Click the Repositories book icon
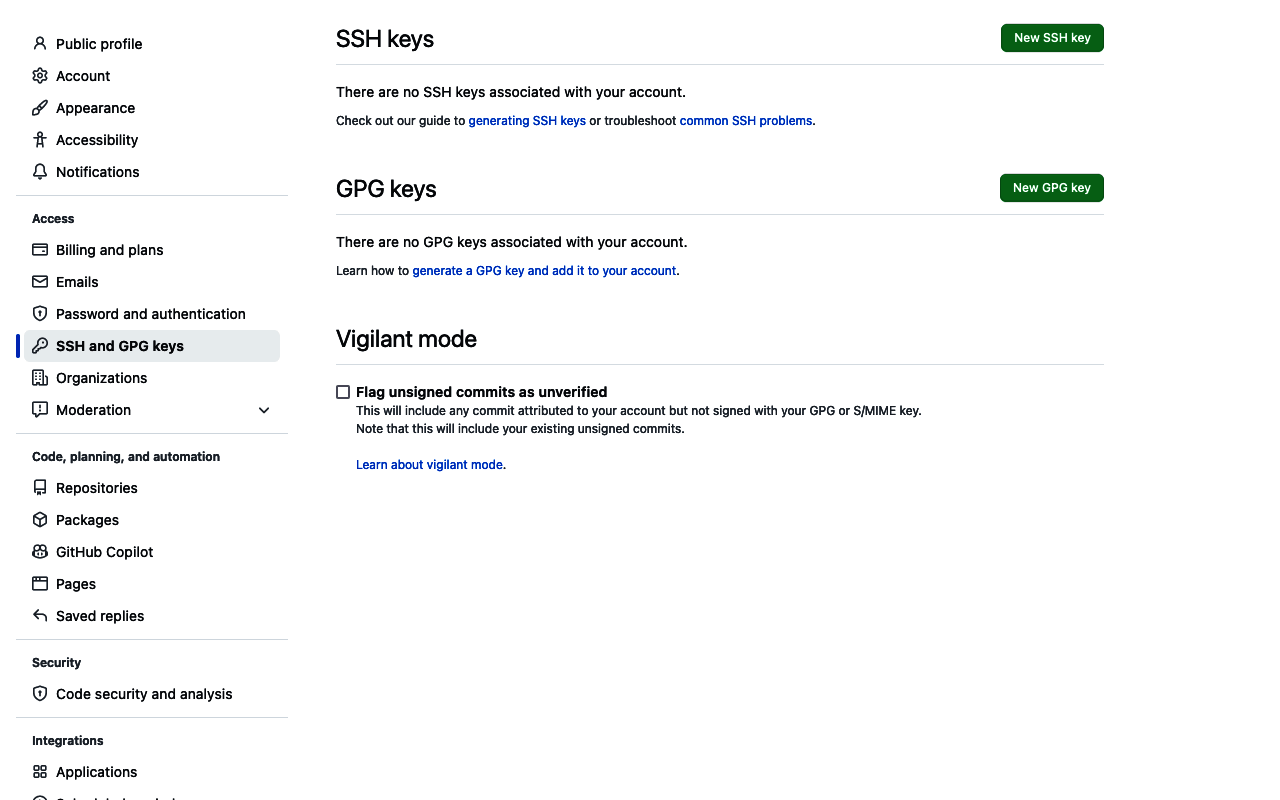Image resolution: width=1280 pixels, height=800 pixels. click(39, 487)
